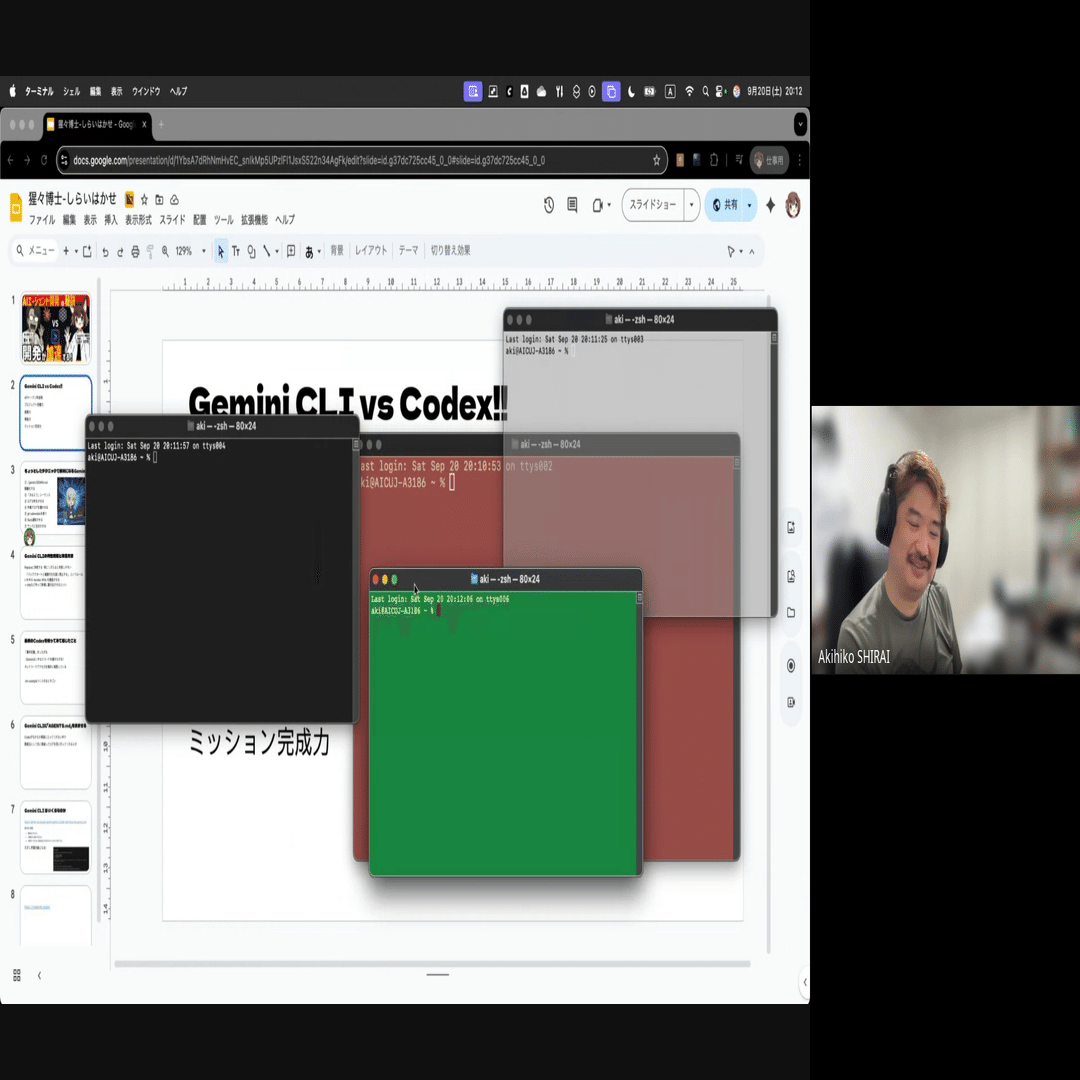The image size is (1080, 1080).
Task: Bookmark page with address bar star
Action: click(656, 160)
